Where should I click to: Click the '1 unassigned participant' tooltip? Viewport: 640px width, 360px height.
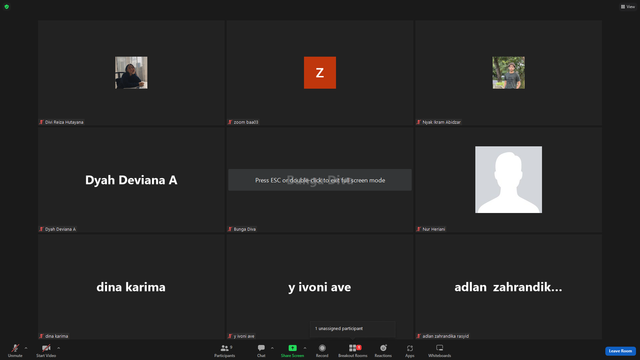[x=353, y=329]
